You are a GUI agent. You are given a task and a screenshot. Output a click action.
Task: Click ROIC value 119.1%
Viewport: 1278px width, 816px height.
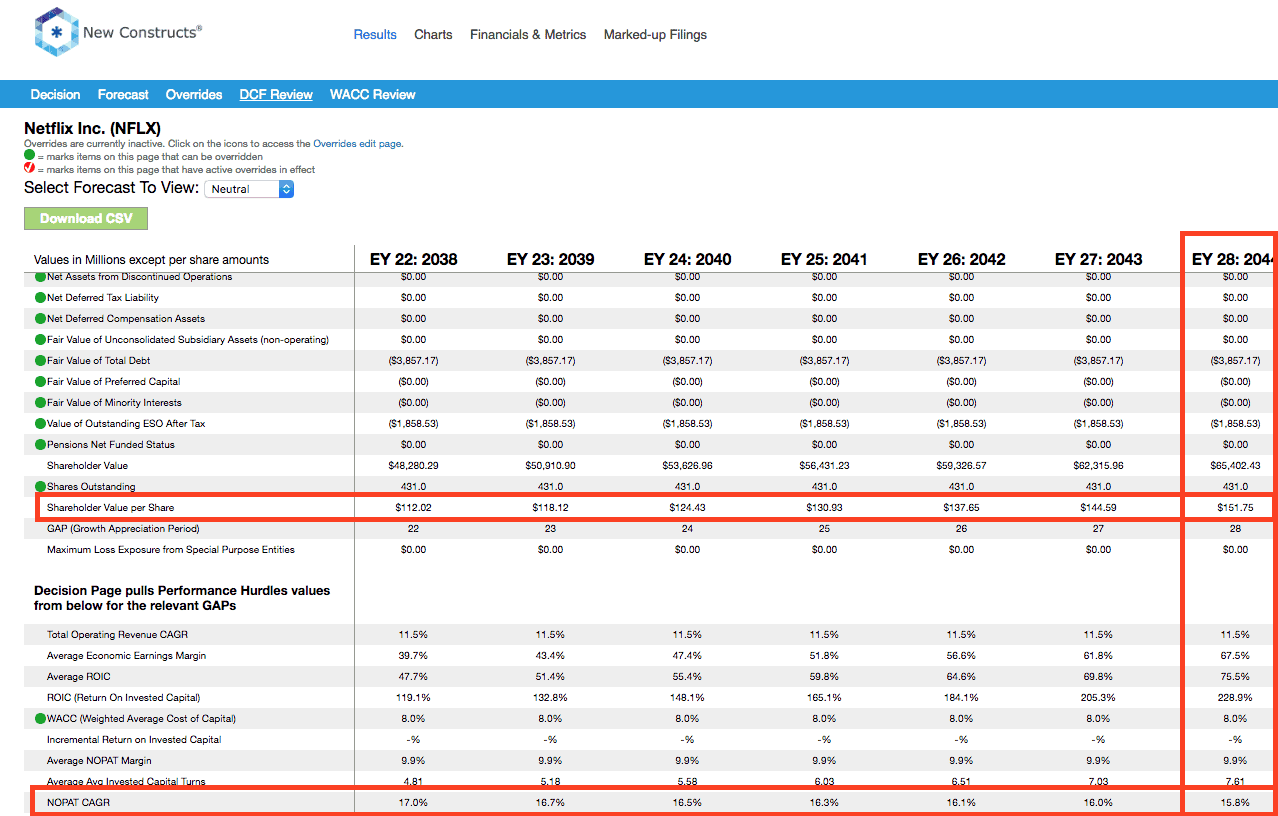coord(413,698)
